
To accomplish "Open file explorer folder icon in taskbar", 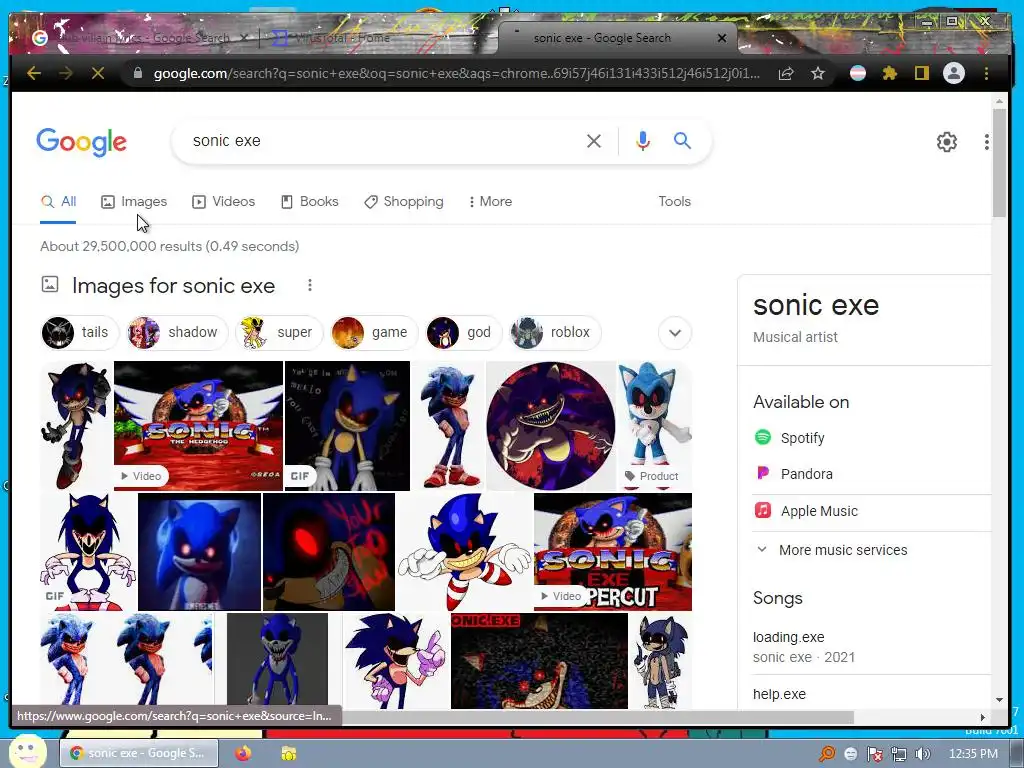I will point(289,753).
